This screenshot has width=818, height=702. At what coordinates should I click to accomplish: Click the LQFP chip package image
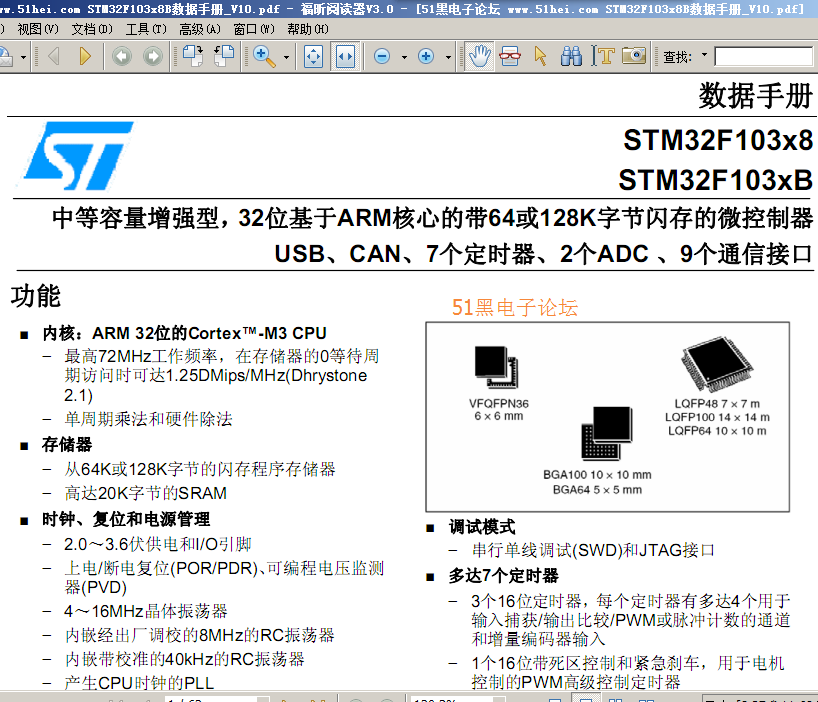(717, 364)
